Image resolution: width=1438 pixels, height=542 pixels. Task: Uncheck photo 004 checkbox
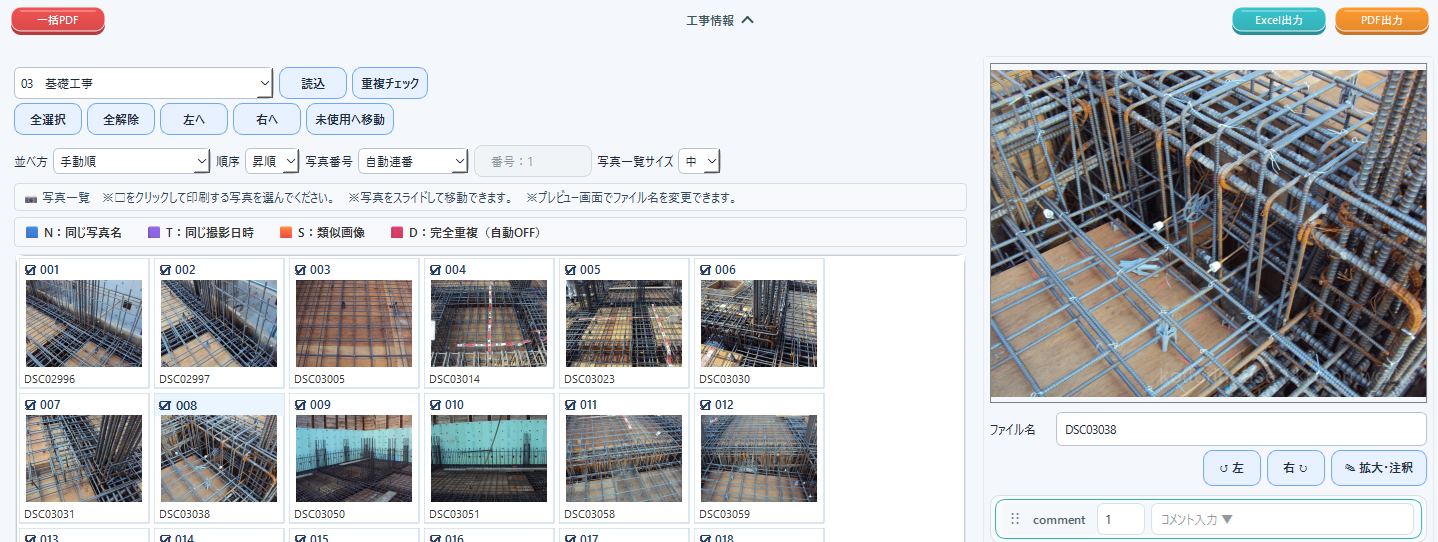[435, 269]
